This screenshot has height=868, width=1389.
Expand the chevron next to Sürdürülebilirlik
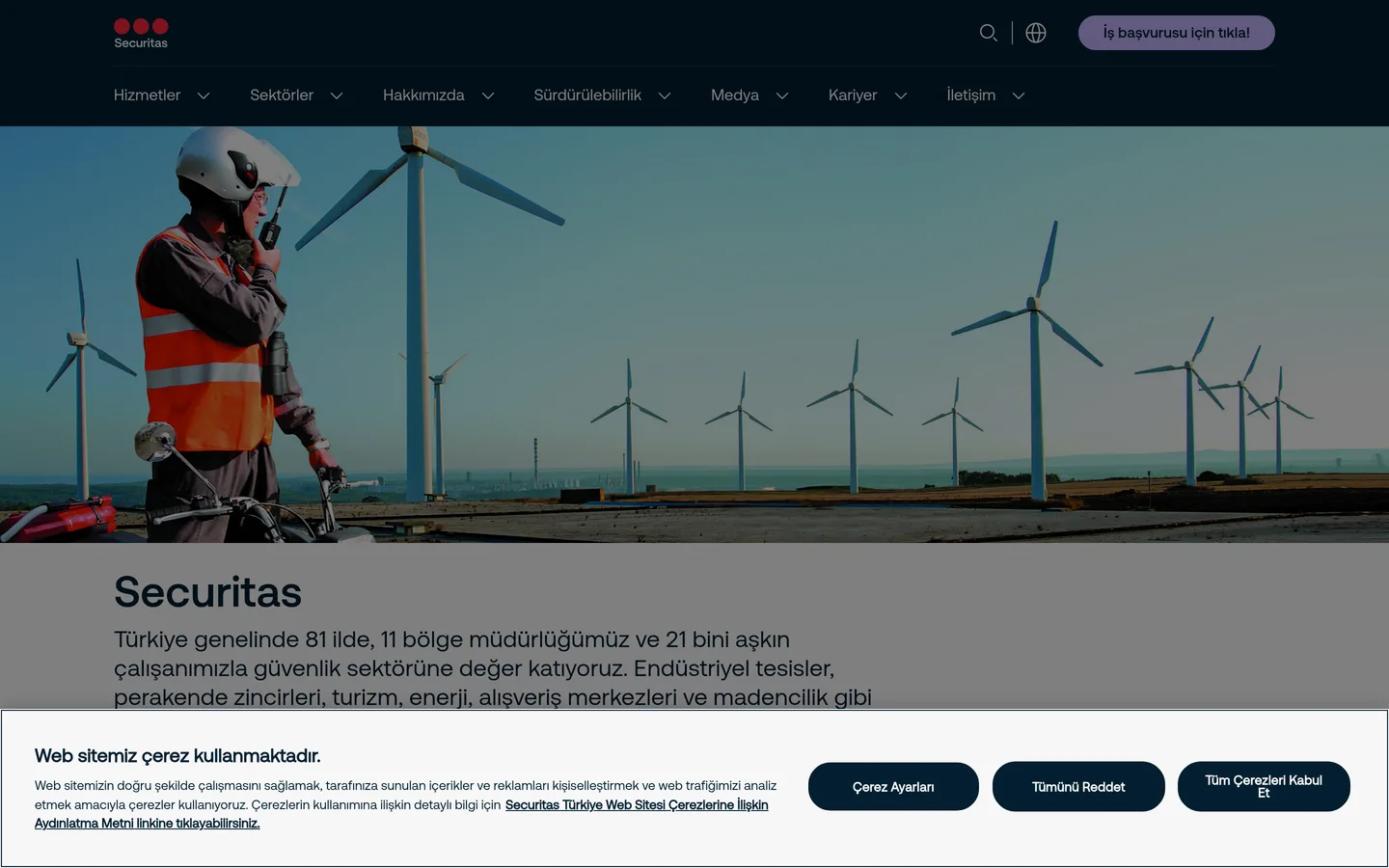click(665, 95)
